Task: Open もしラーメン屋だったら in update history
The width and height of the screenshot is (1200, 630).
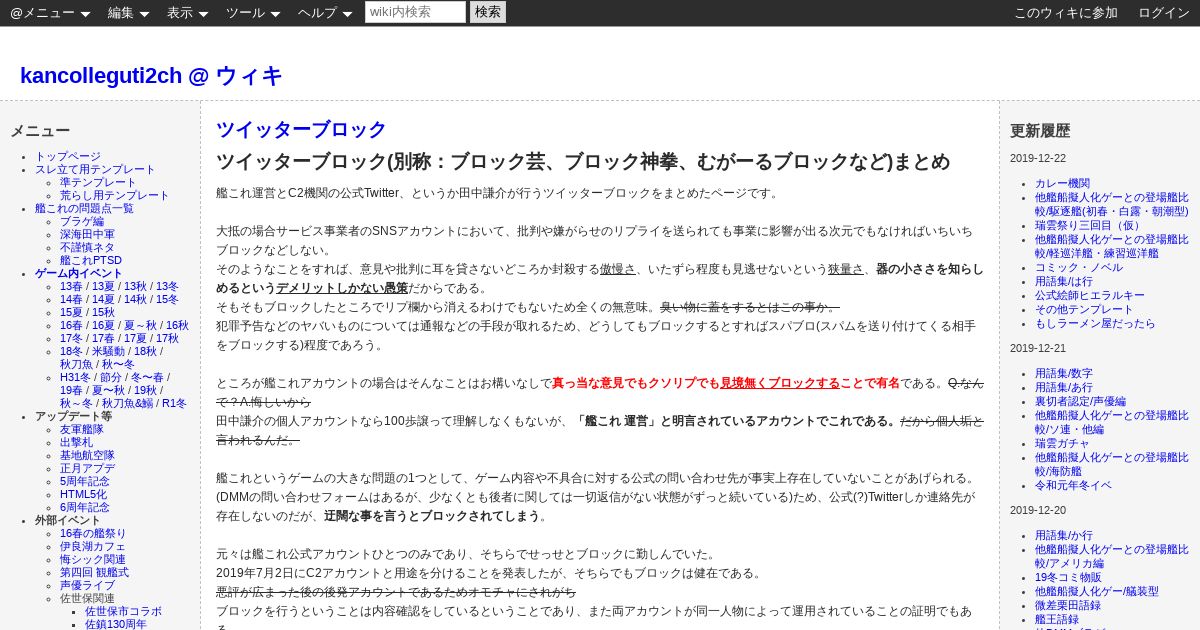Action: [1095, 324]
